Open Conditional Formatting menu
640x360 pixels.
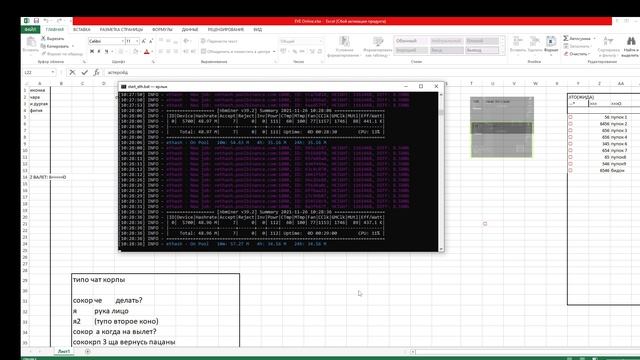tap(344, 47)
